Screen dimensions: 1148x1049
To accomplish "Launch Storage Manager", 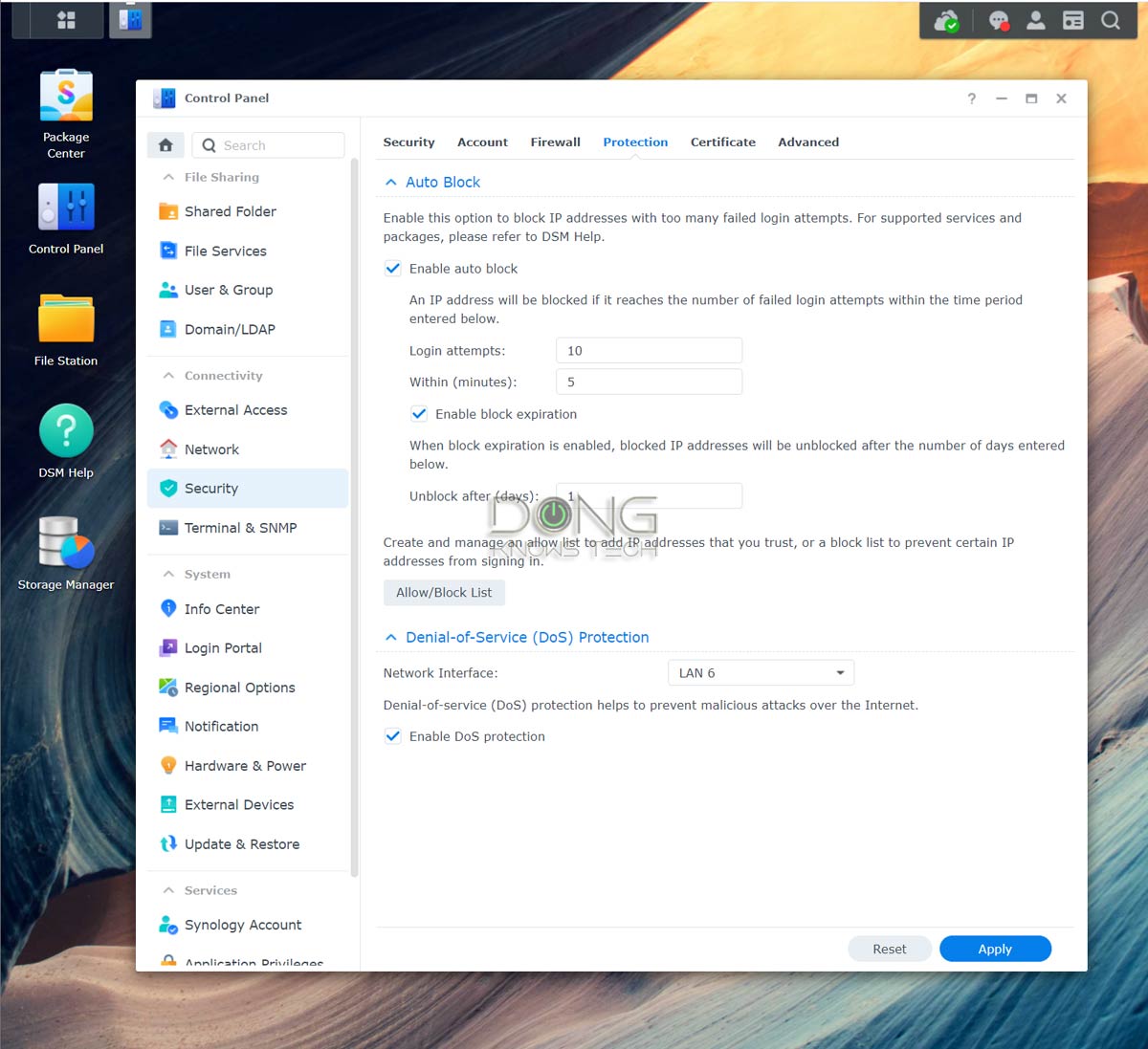I will coord(65,545).
